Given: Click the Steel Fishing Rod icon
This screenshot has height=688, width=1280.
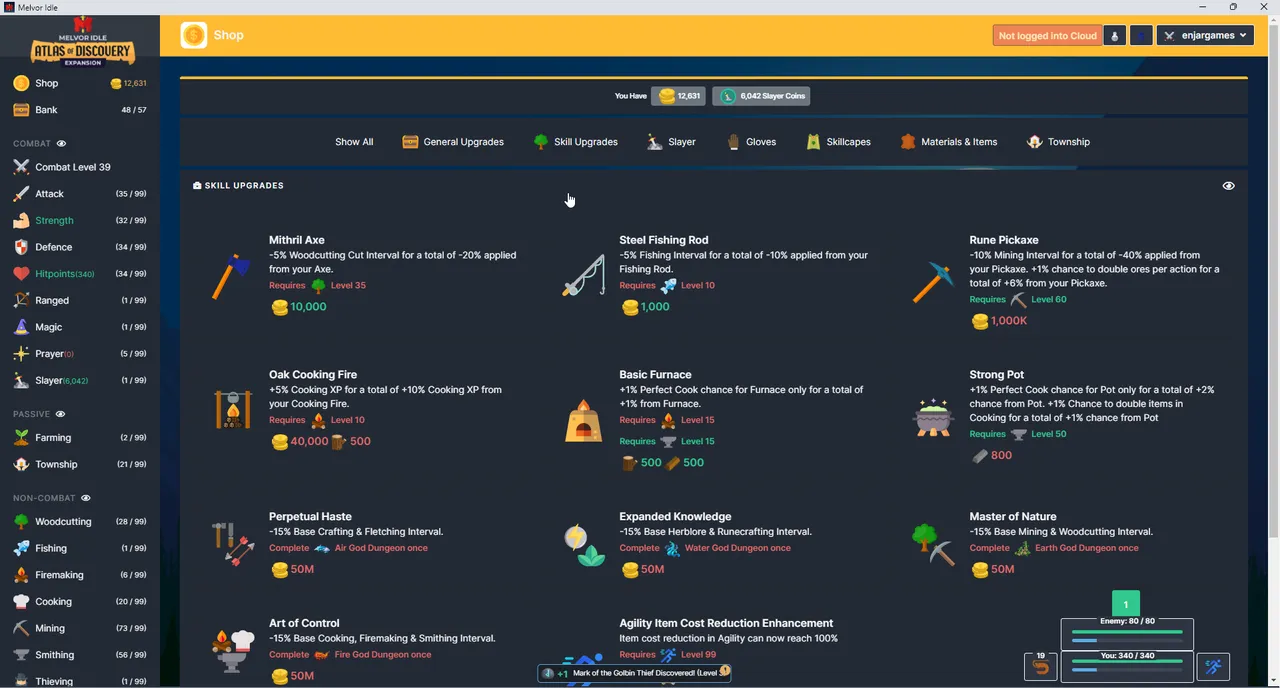Looking at the screenshot, I should tap(584, 276).
